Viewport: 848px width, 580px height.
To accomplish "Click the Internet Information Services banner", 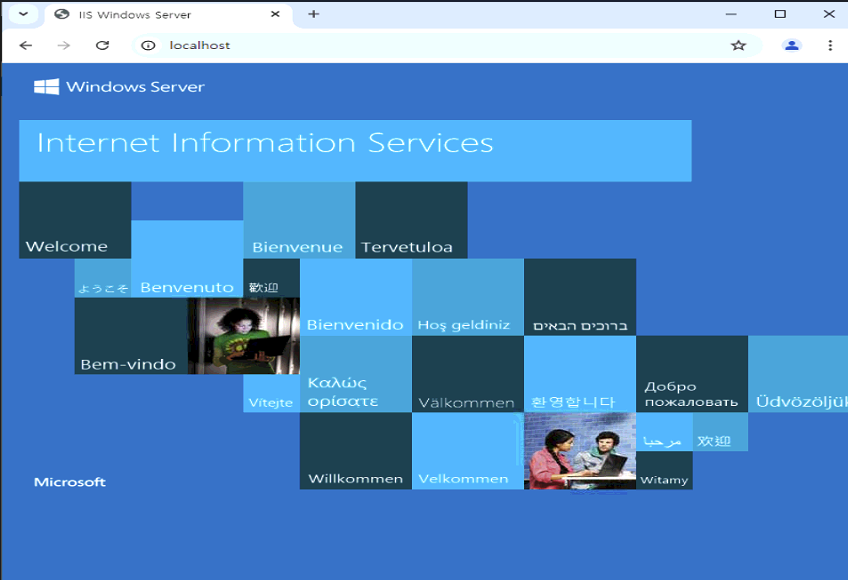I will click(355, 151).
